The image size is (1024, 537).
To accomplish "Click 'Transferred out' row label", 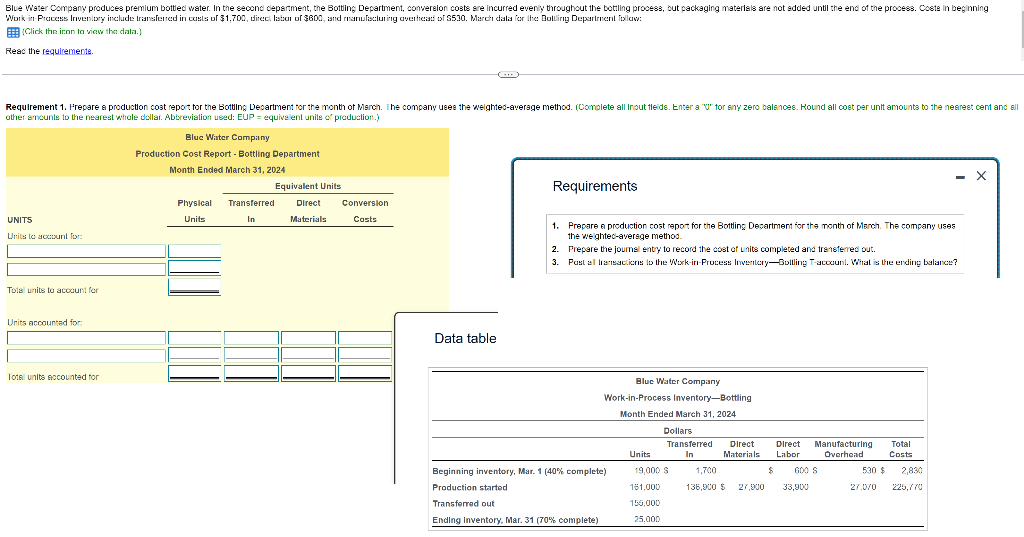I will 463,504.
